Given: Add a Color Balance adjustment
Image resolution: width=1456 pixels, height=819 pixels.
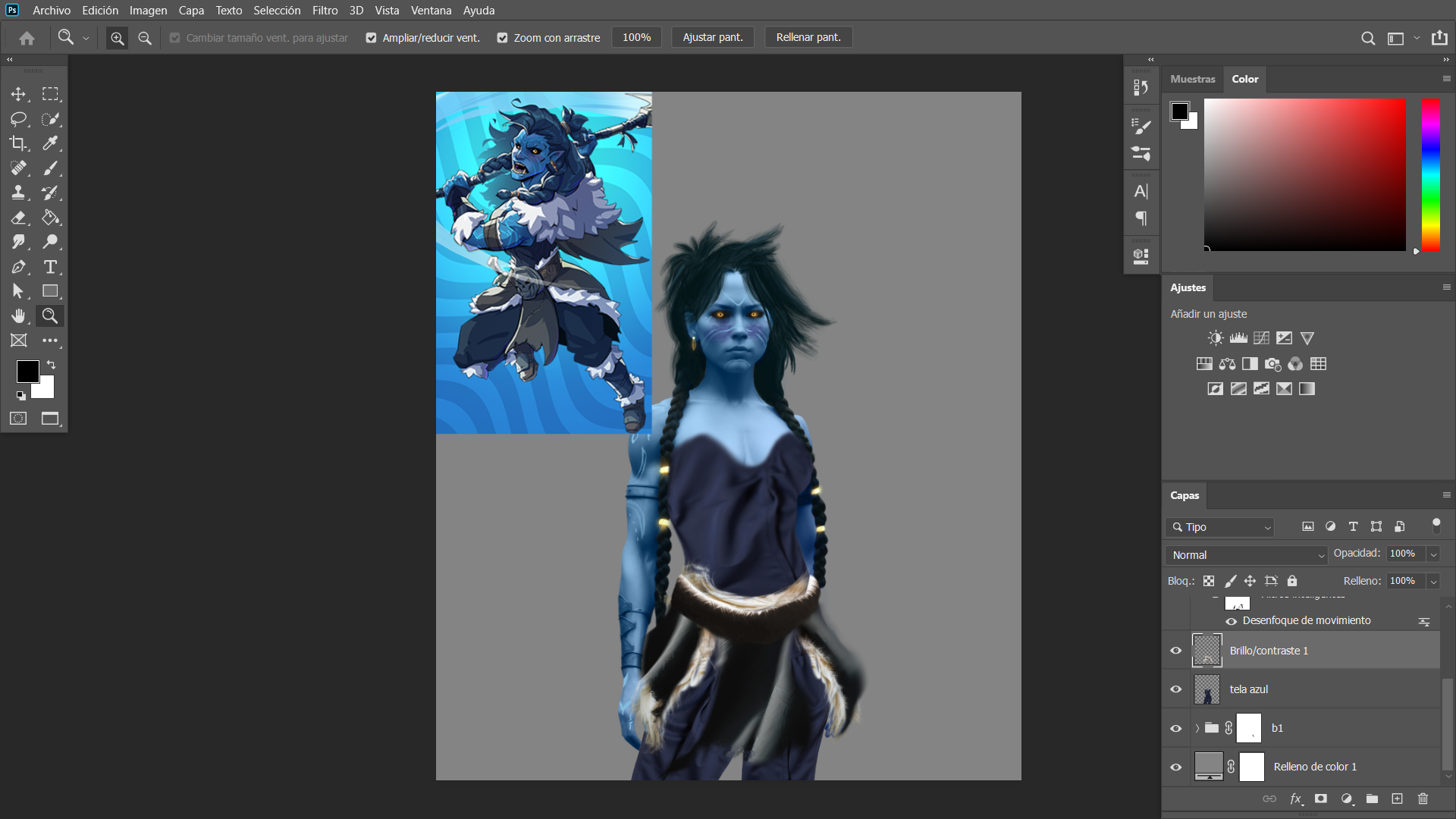Looking at the screenshot, I should 1227,364.
